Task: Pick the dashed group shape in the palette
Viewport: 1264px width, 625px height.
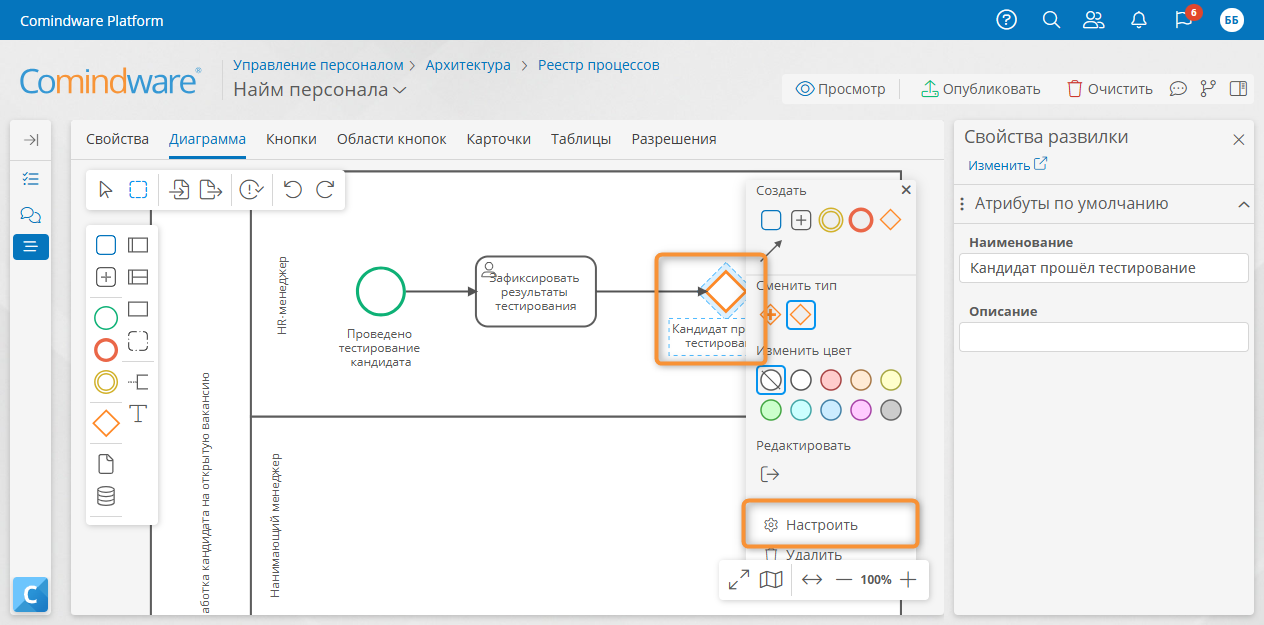Action: pos(138,341)
